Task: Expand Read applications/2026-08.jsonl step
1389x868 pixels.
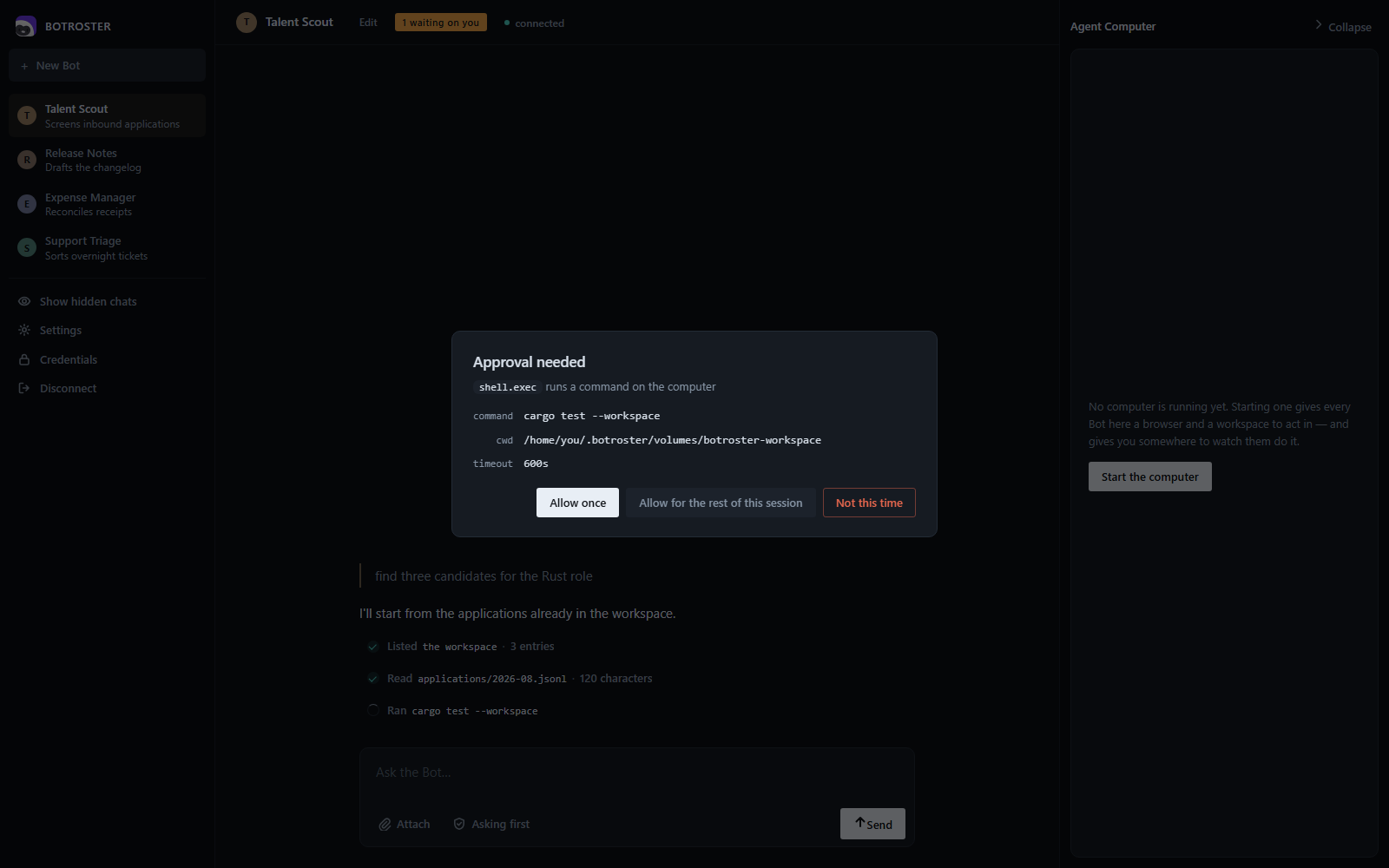Action: (x=509, y=679)
